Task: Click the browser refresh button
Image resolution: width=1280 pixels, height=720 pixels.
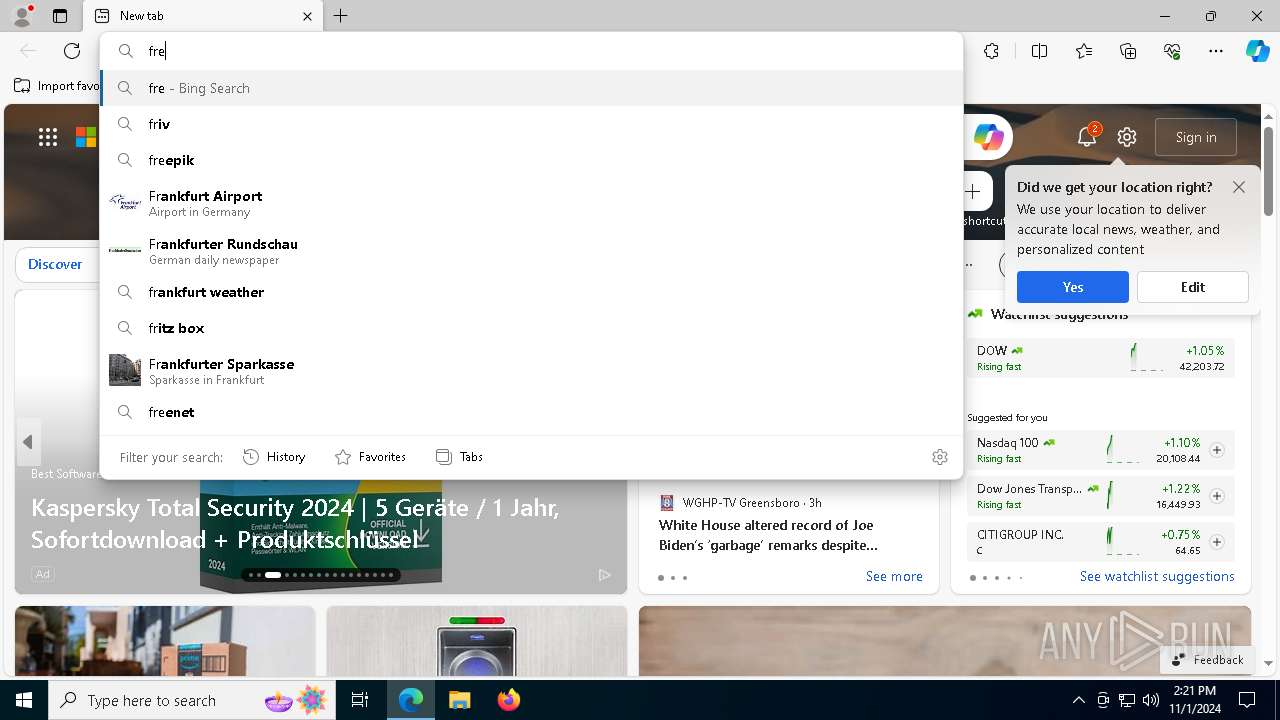Action: click(x=72, y=51)
